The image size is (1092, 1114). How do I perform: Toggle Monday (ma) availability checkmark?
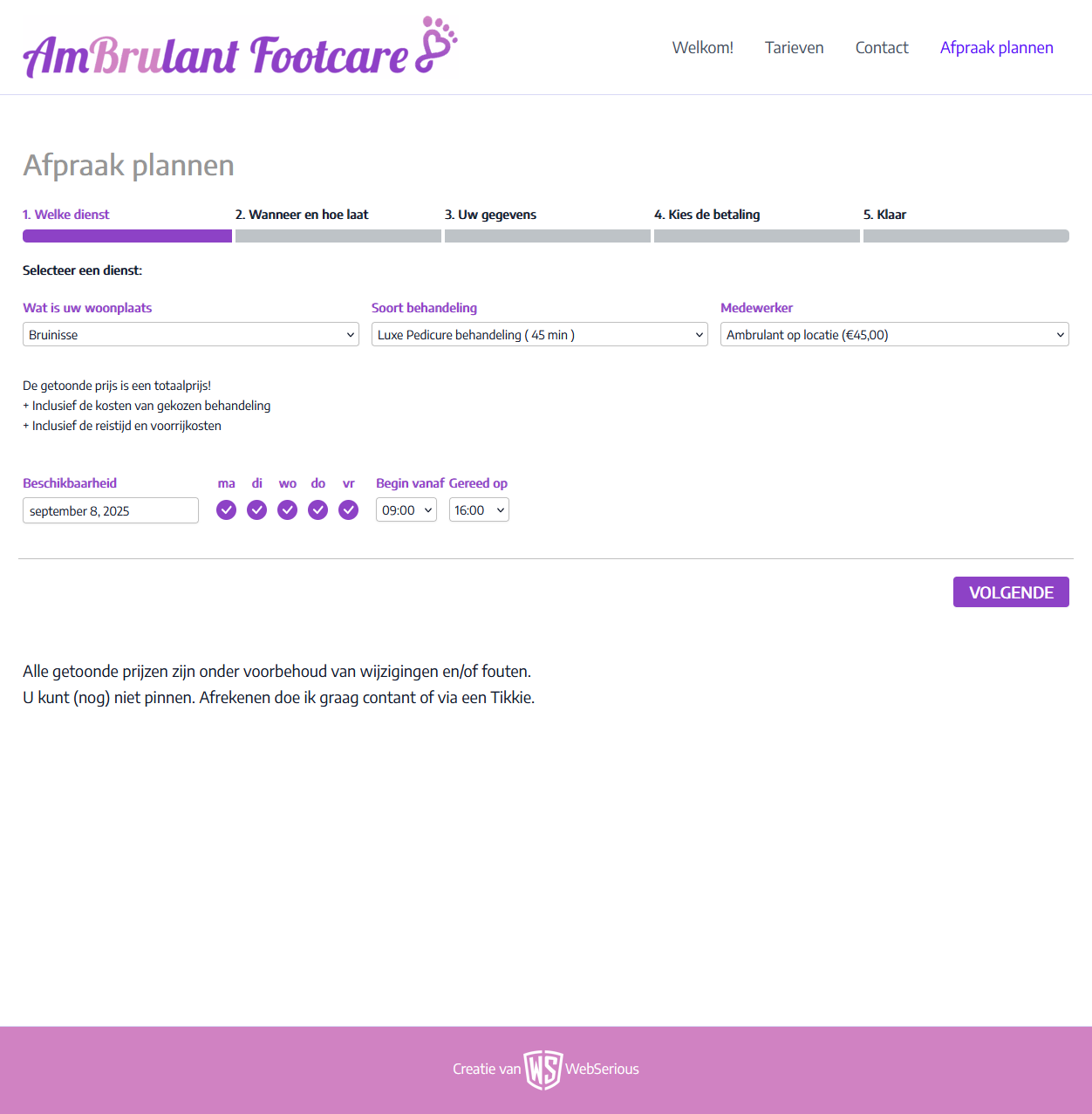(226, 510)
